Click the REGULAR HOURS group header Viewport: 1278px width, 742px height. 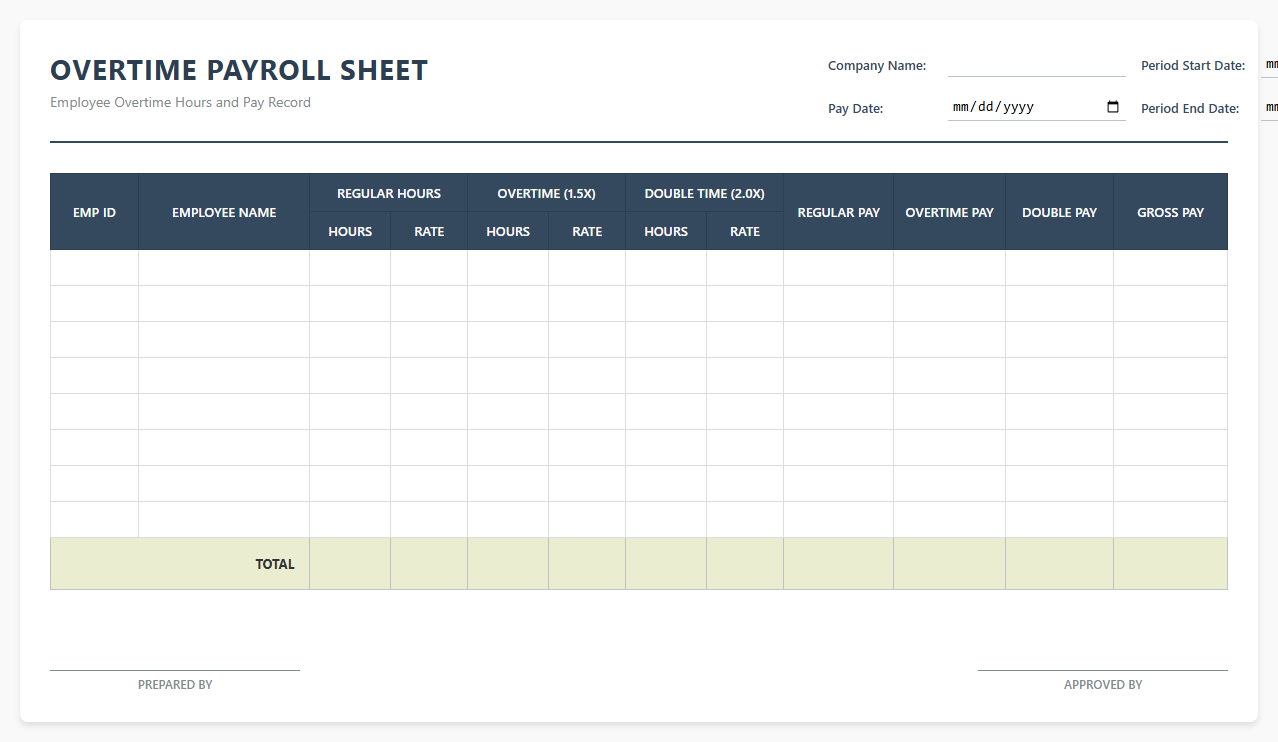(388, 193)
